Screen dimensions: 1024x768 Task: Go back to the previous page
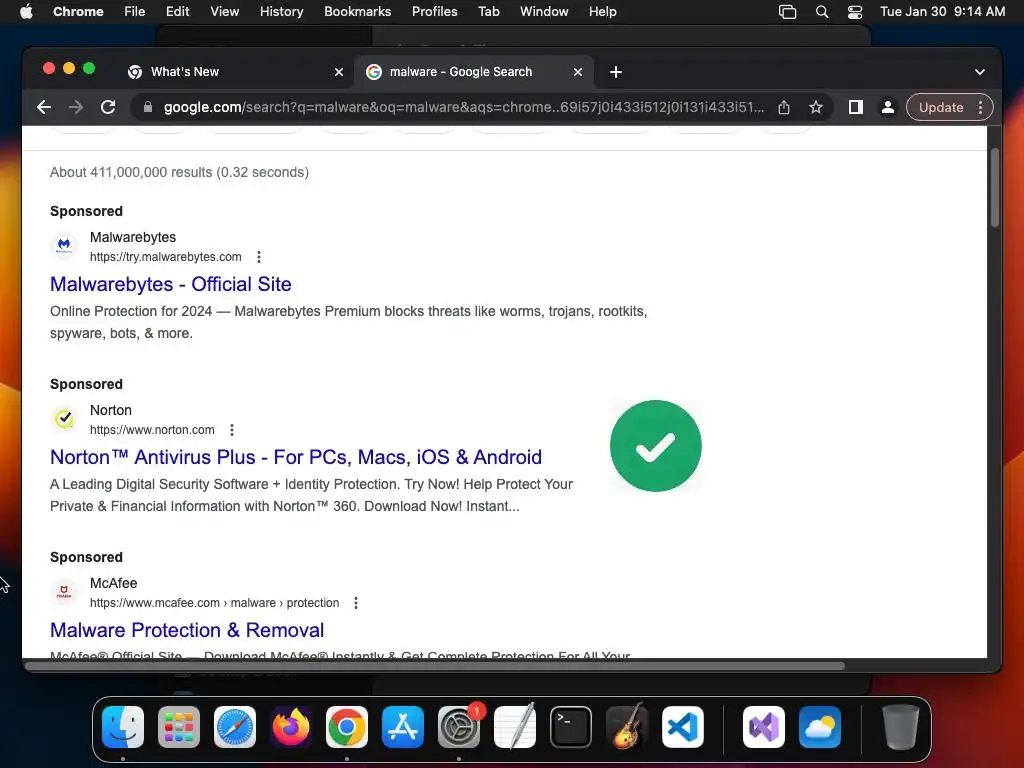(44, 107)
